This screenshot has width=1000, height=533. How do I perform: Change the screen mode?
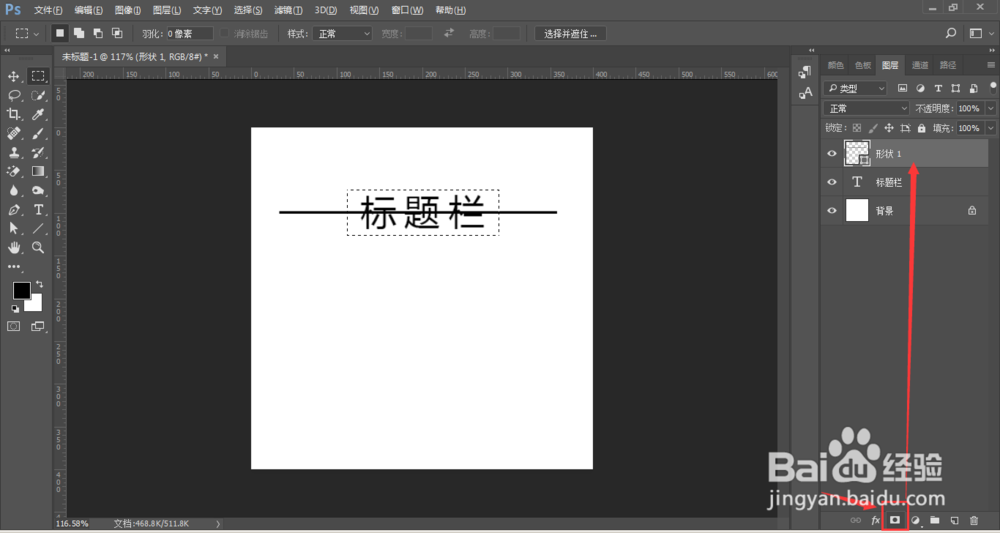point(38,326)
